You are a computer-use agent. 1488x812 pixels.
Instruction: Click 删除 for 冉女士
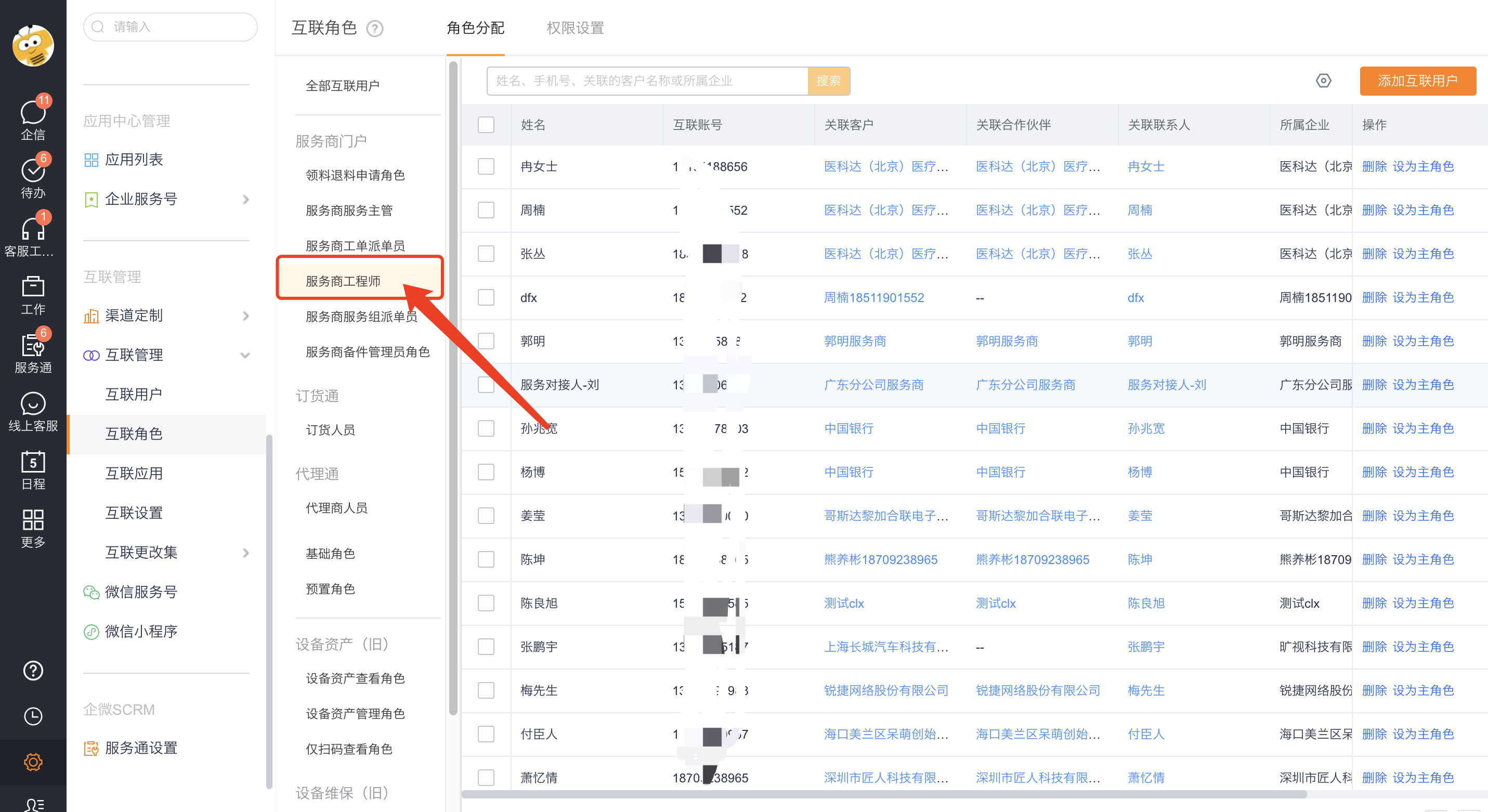(1374, 166)
